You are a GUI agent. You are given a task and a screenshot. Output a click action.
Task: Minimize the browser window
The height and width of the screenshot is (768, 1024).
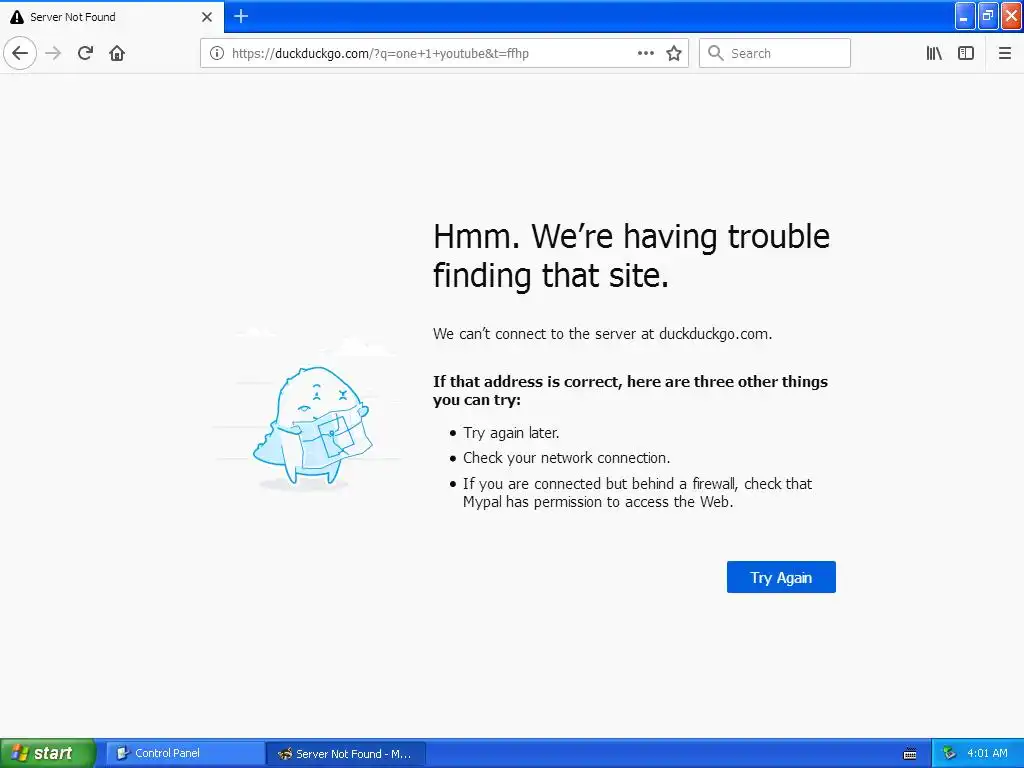coord(965,16)
